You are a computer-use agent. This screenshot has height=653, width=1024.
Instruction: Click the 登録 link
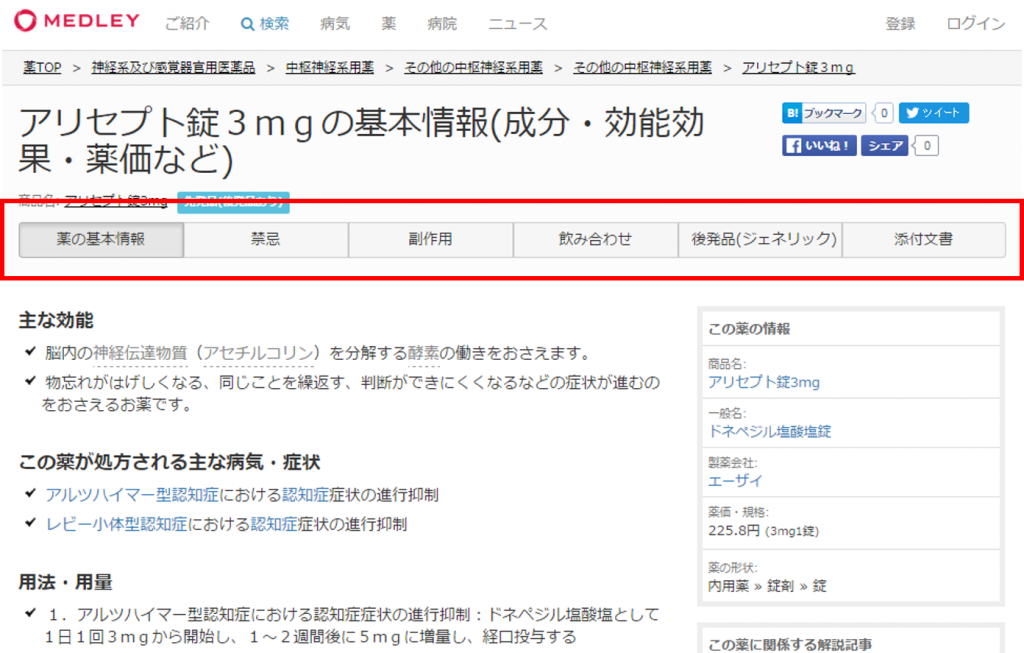(900, 24)
